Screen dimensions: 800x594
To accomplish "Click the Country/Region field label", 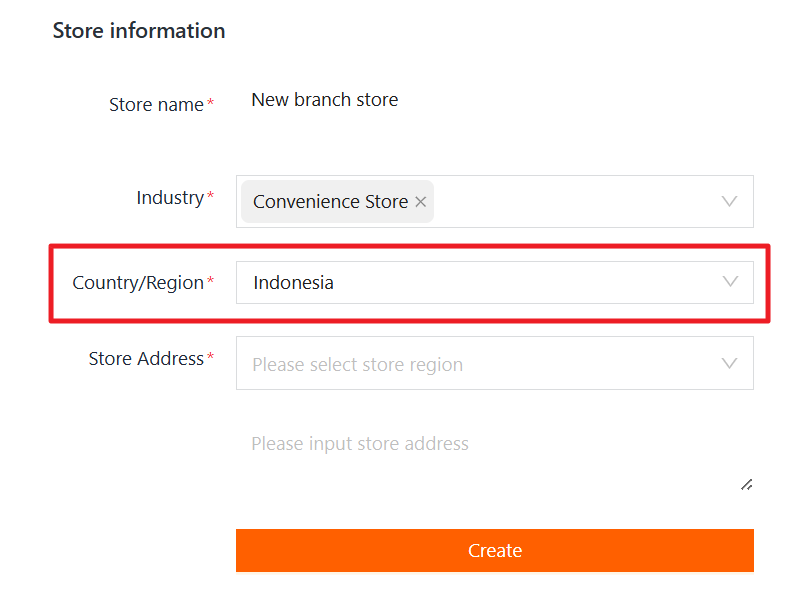I will point(138,283).
